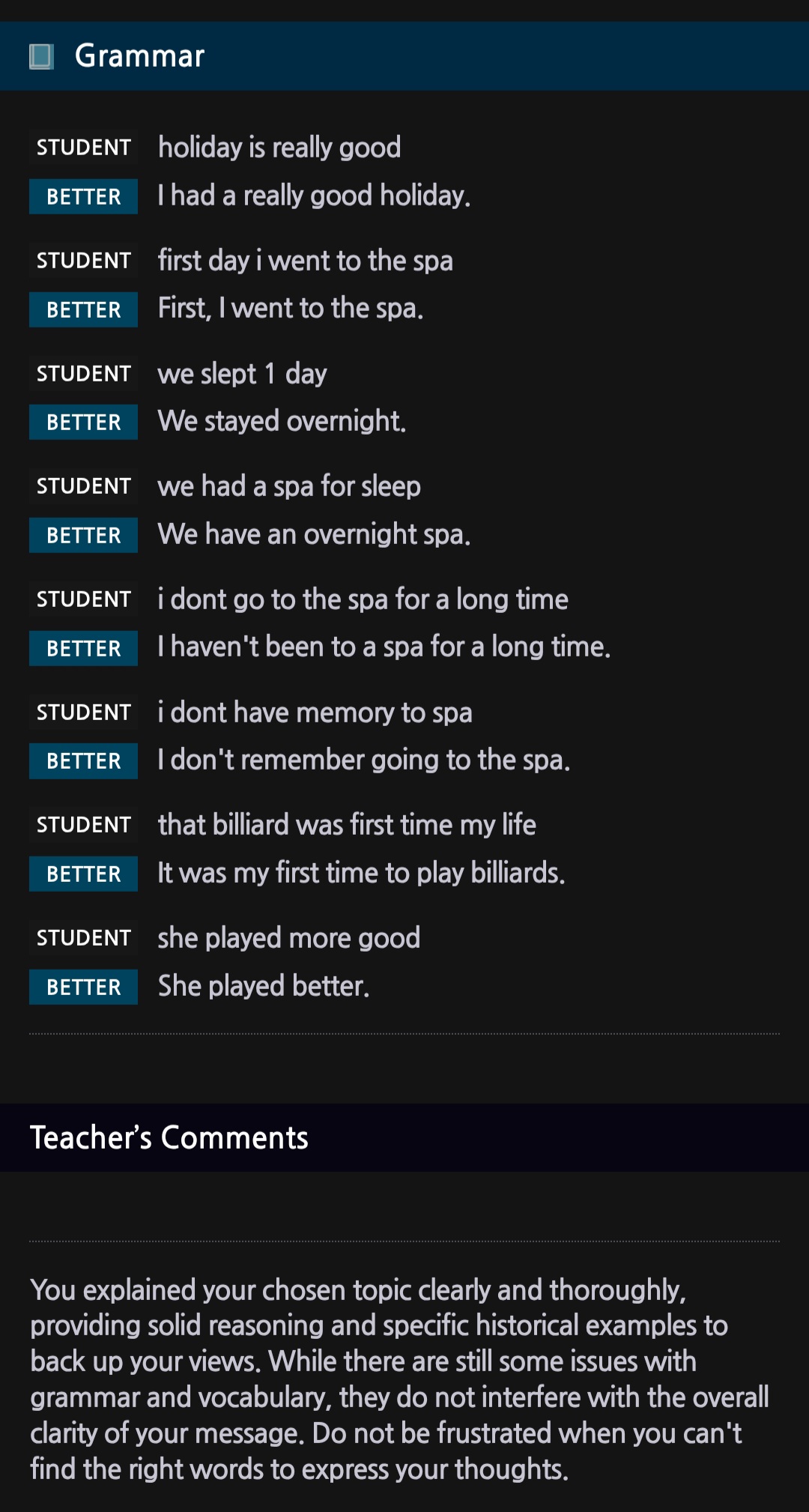Screen dimensions: 809x1512
Task: Tap the correction "We stayed overnight."
Action: (282, 422)
